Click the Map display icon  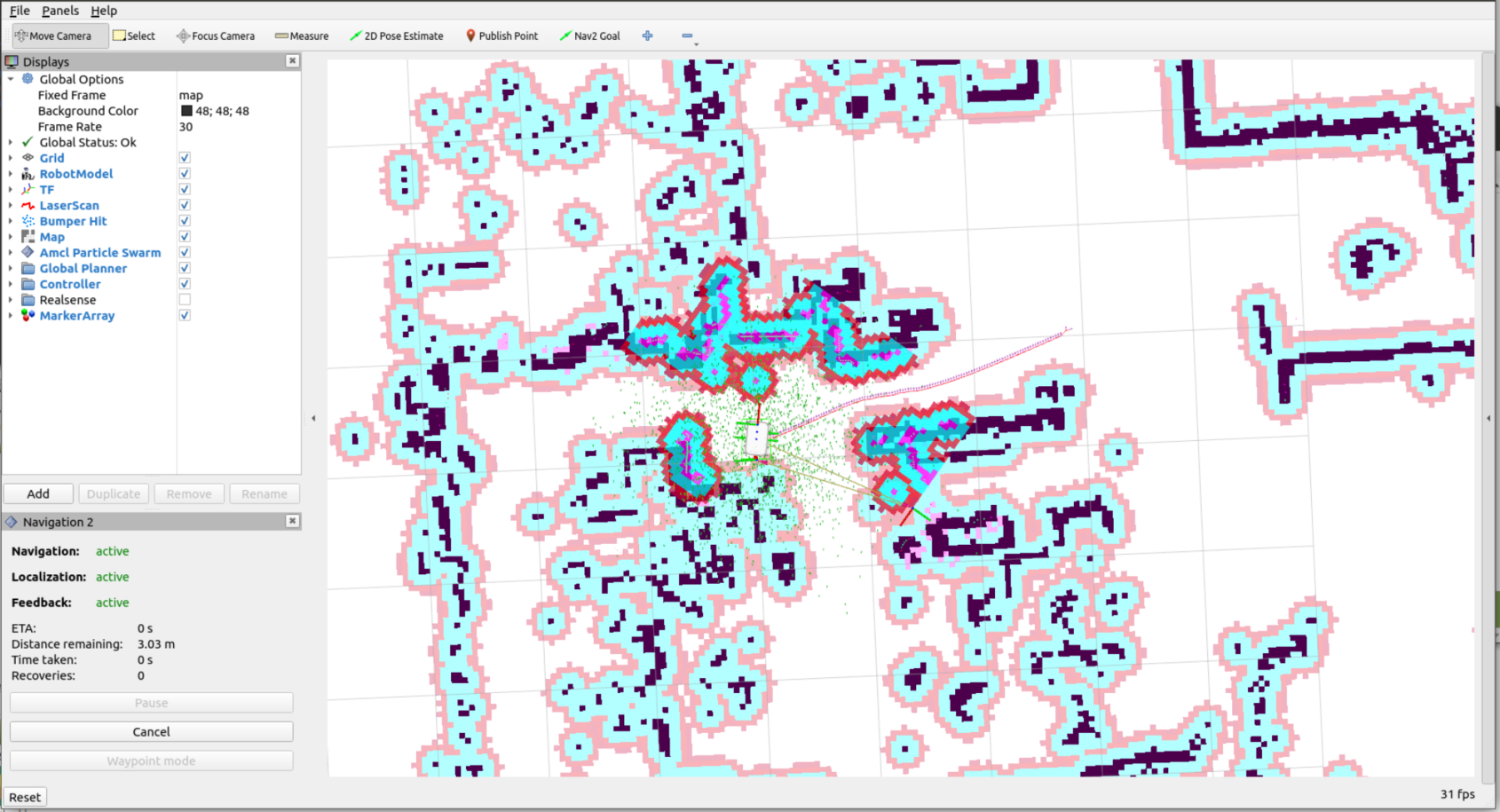pos(28,237)
